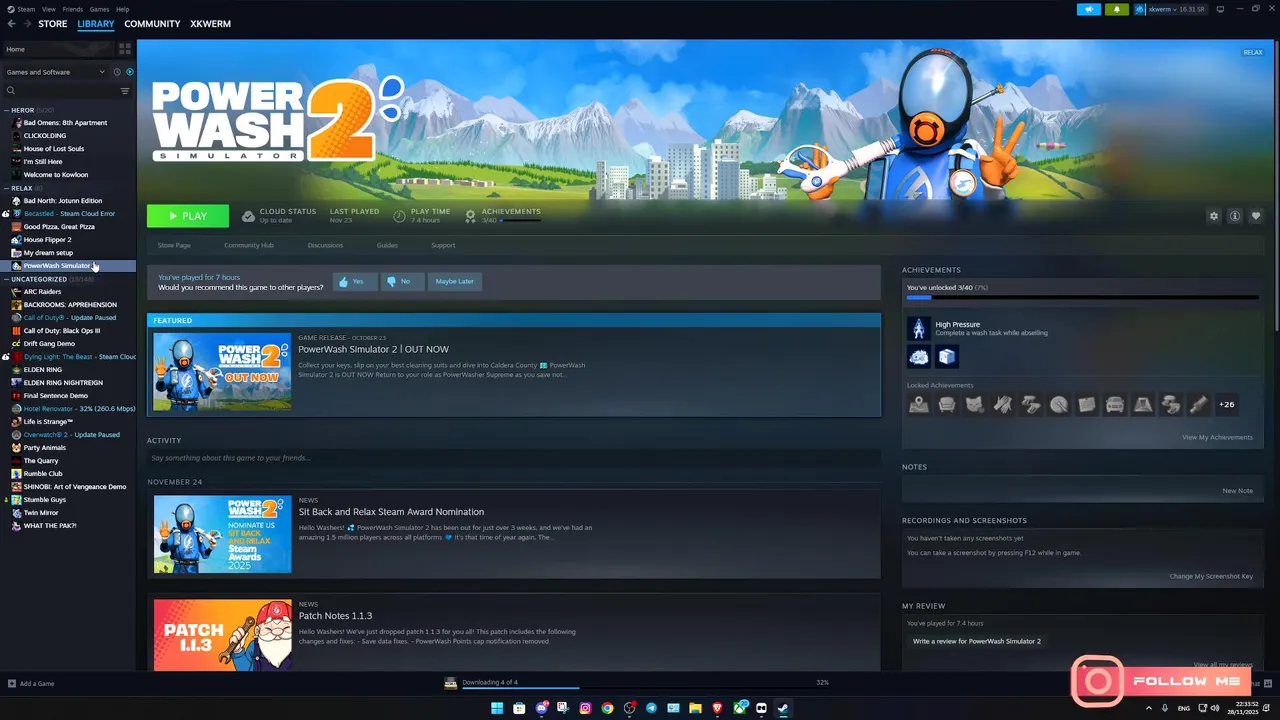Open Telegram from the taskbar

click(x=651, y=708)
